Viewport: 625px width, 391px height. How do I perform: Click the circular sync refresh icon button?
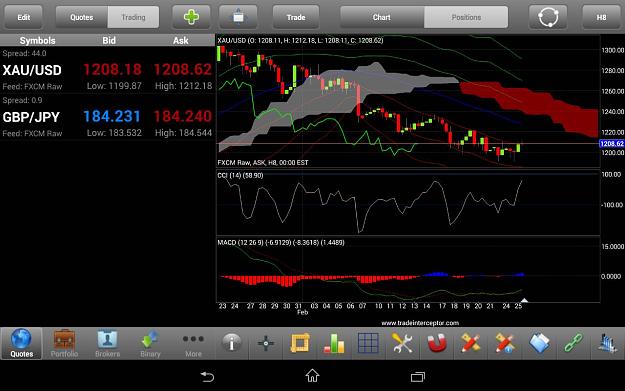click(548, 17)
